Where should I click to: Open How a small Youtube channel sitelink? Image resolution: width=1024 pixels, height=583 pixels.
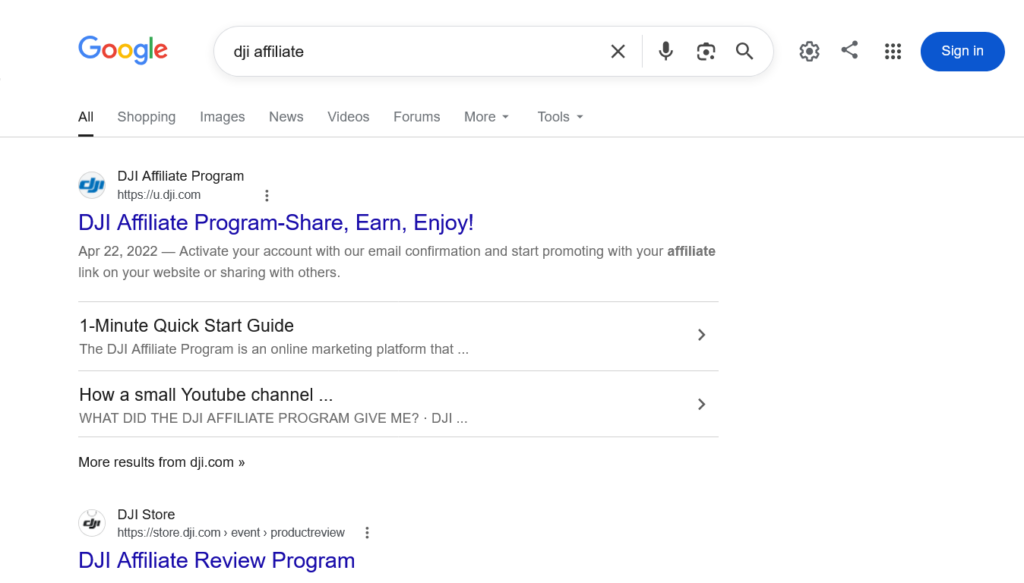(x=206, y=394)
